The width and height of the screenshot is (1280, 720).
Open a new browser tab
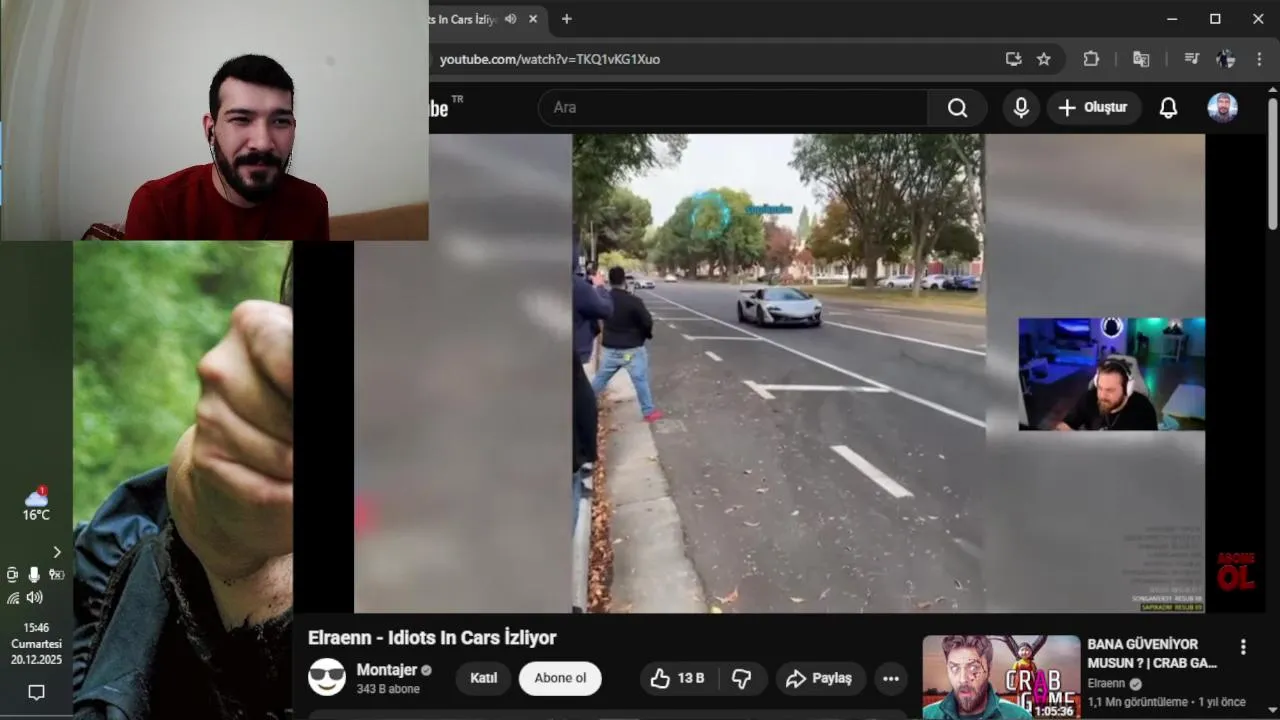tap(566, 19)
